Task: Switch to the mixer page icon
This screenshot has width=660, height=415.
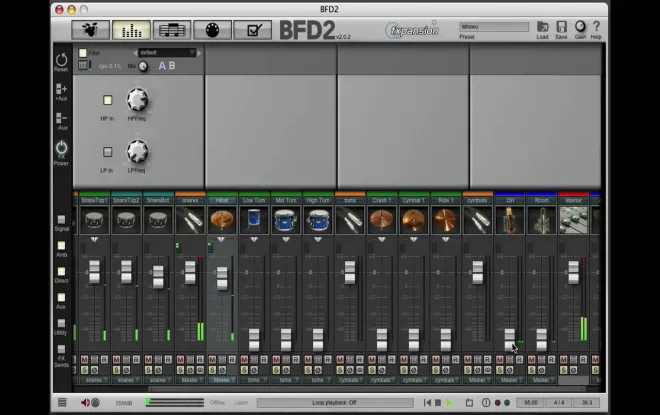Action: [x=131, y=29]
